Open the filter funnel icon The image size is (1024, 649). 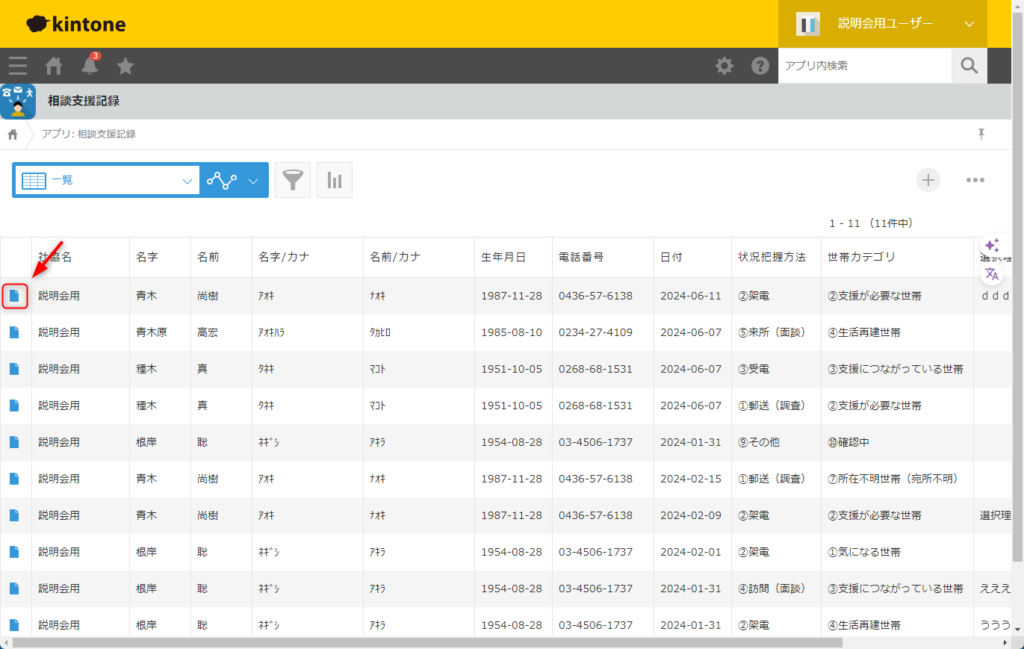pyautogui.click(x=292, y=180)
